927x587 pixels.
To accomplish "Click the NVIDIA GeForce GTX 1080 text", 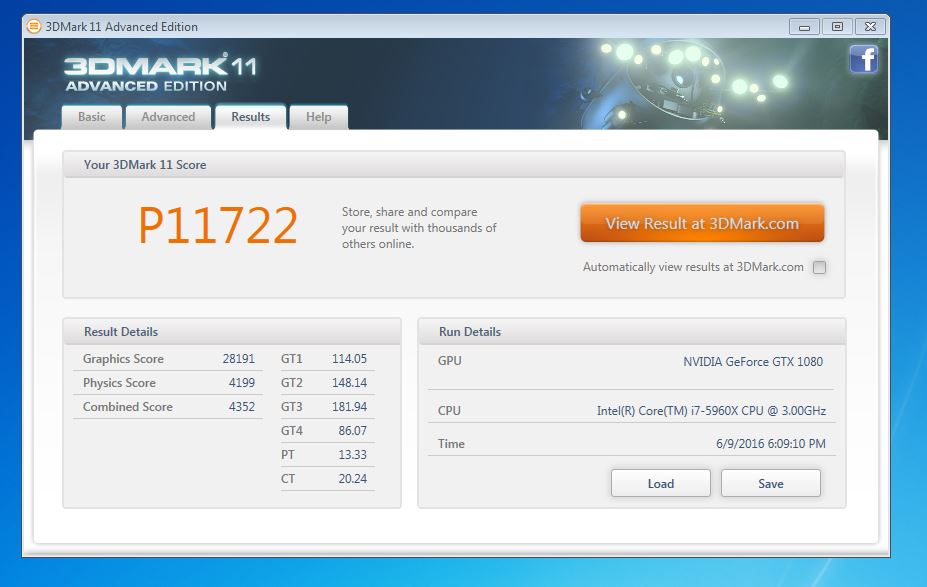I will tap(753, 362).
